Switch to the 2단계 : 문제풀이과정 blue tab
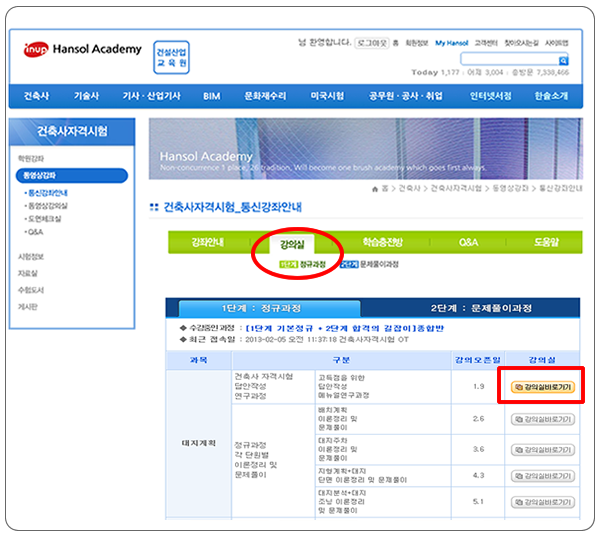 tap(481, 308)
